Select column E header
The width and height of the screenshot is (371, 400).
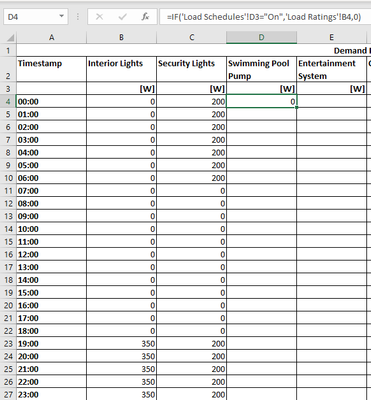331,37
